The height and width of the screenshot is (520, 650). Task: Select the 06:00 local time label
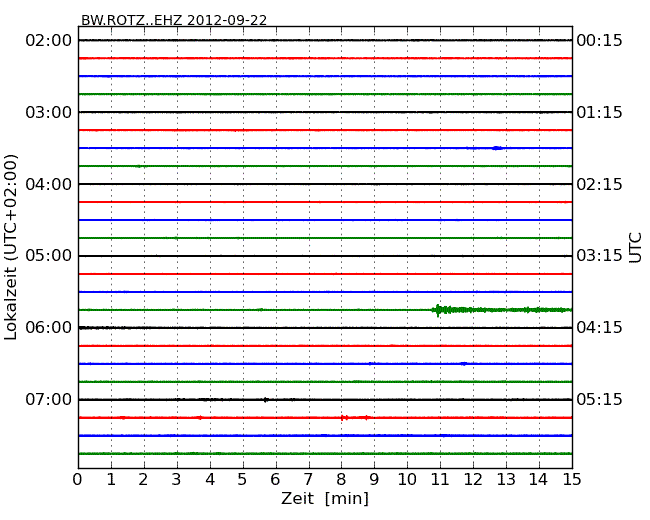coord(49,328)
